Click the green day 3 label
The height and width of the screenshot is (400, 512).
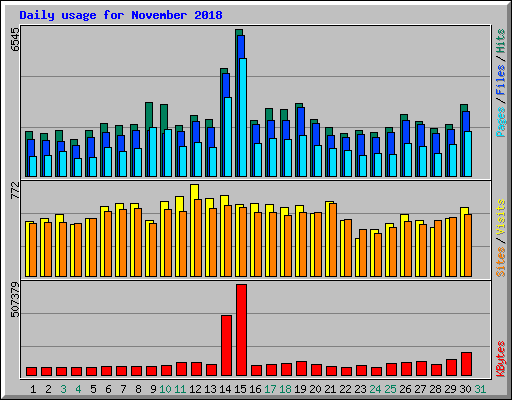[63, 389]
